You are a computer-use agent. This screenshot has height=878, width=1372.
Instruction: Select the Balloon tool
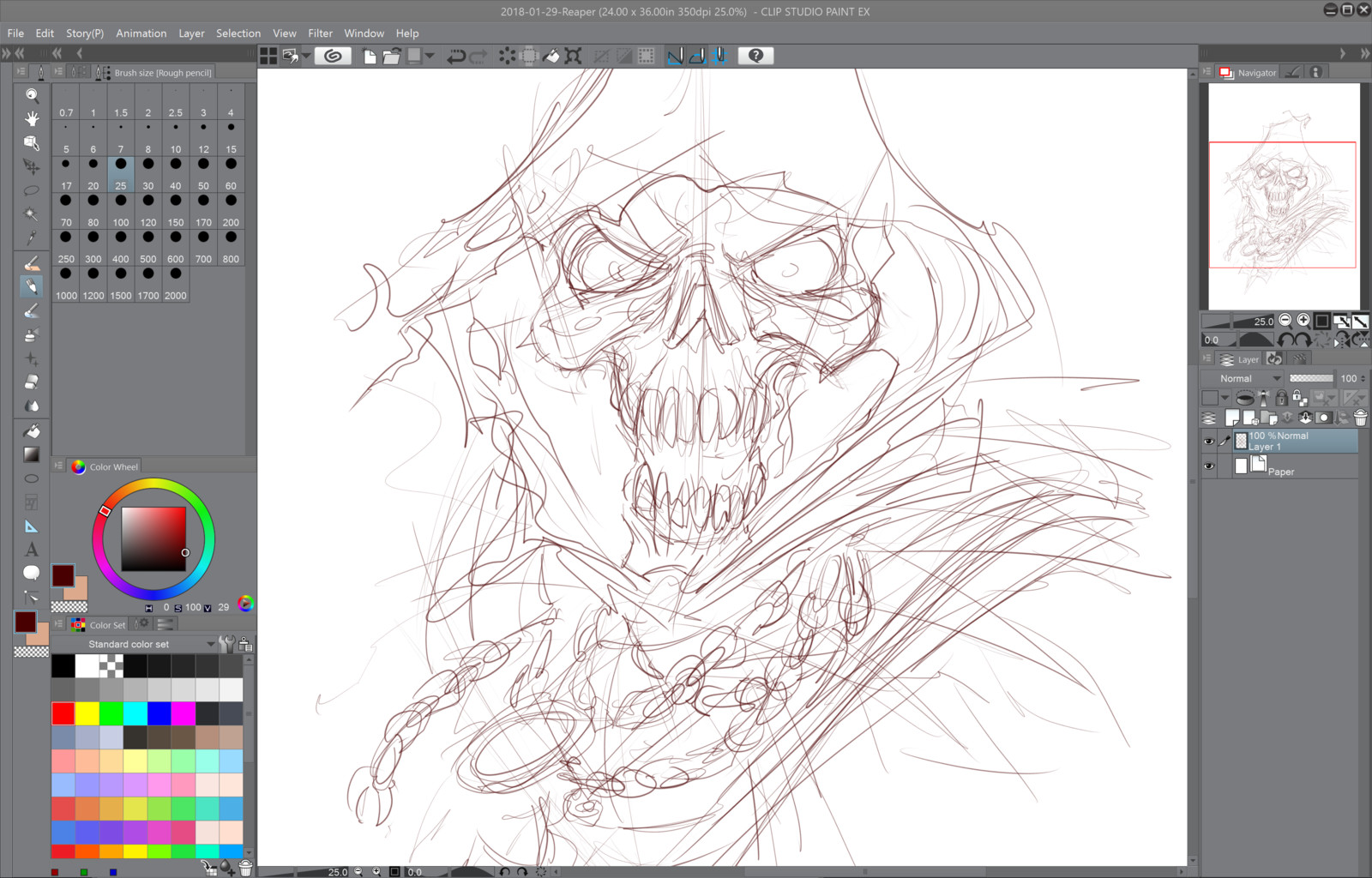(32, 573)
